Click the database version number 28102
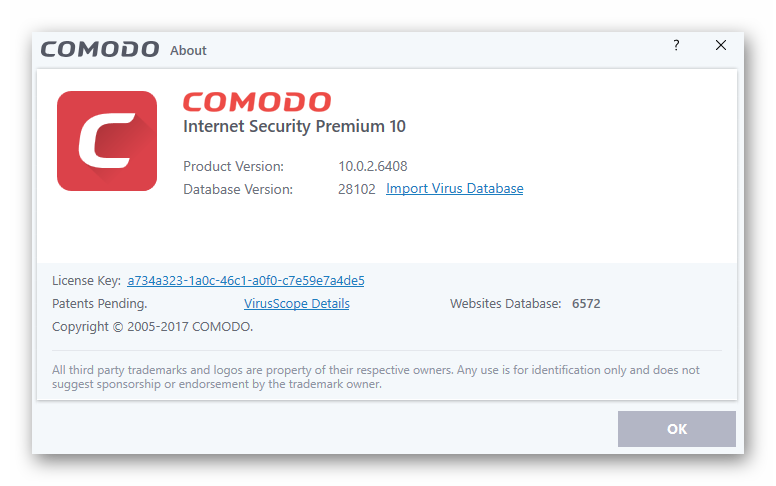This screenshot has height=486, width=776. 356,188
